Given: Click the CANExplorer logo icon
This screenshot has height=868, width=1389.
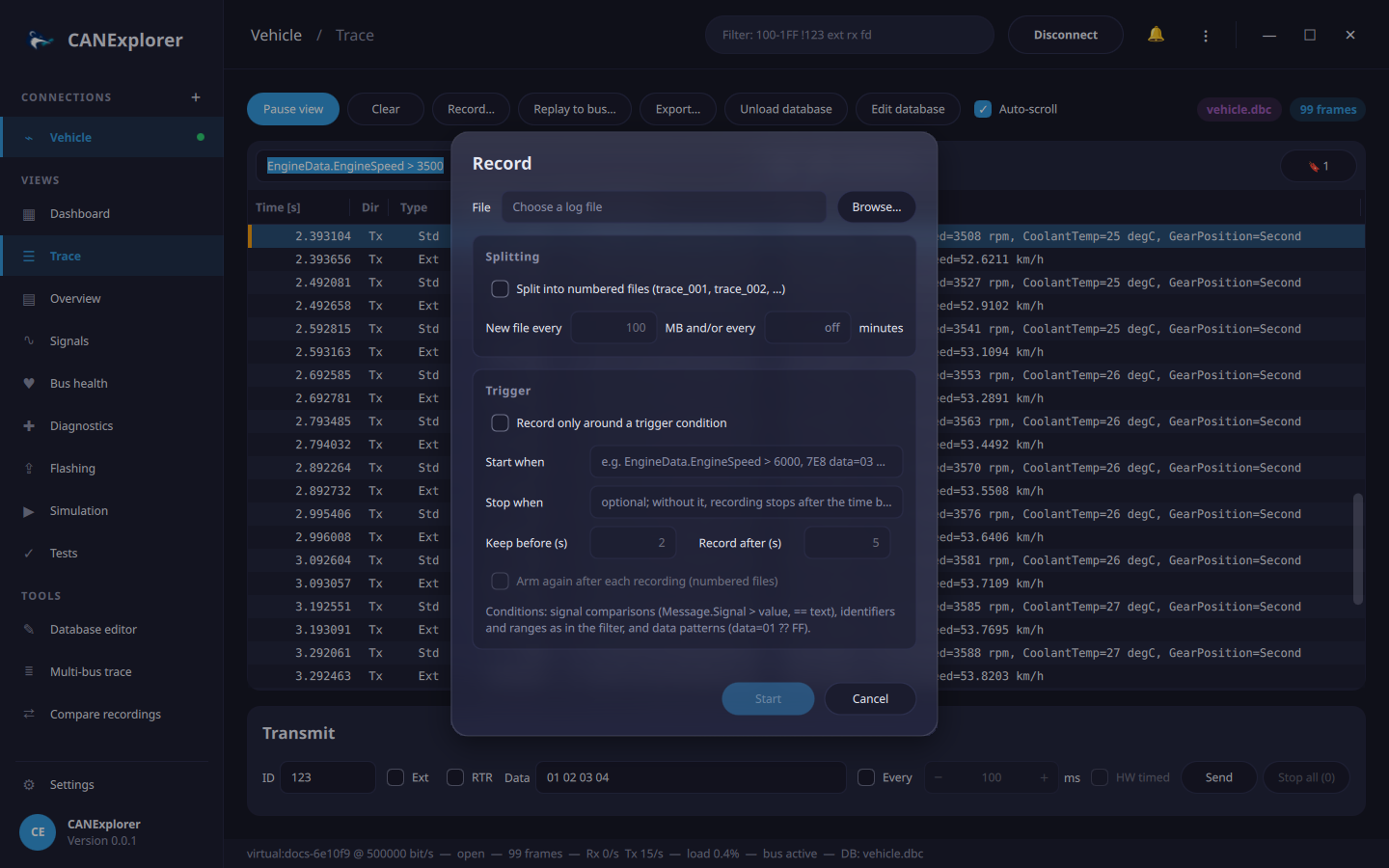Looking at the screenshot, I should tap(41, 40).
